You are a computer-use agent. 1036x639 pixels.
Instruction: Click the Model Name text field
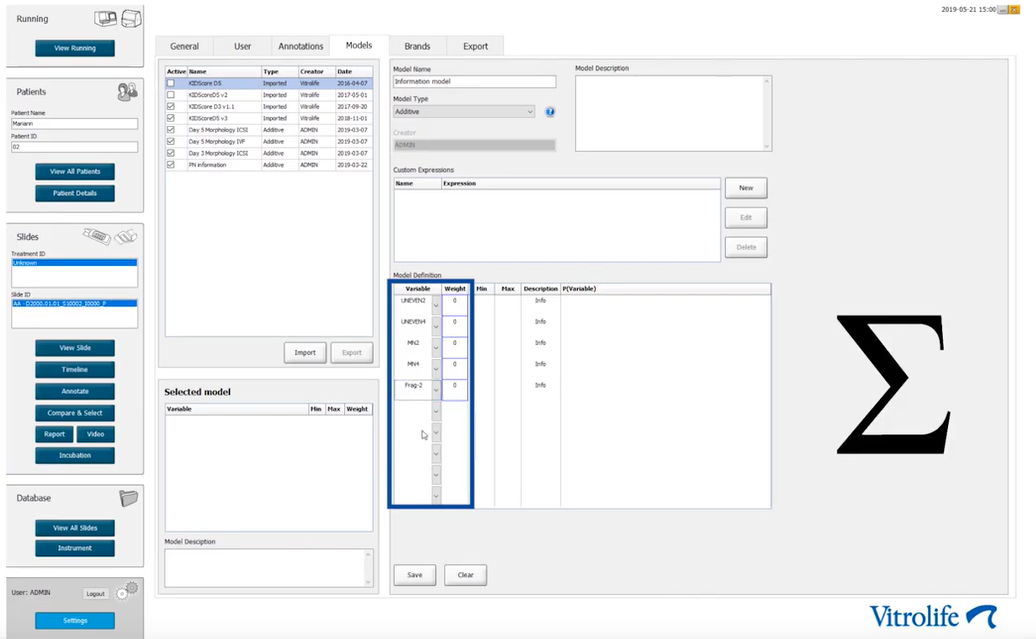point(474,82)
